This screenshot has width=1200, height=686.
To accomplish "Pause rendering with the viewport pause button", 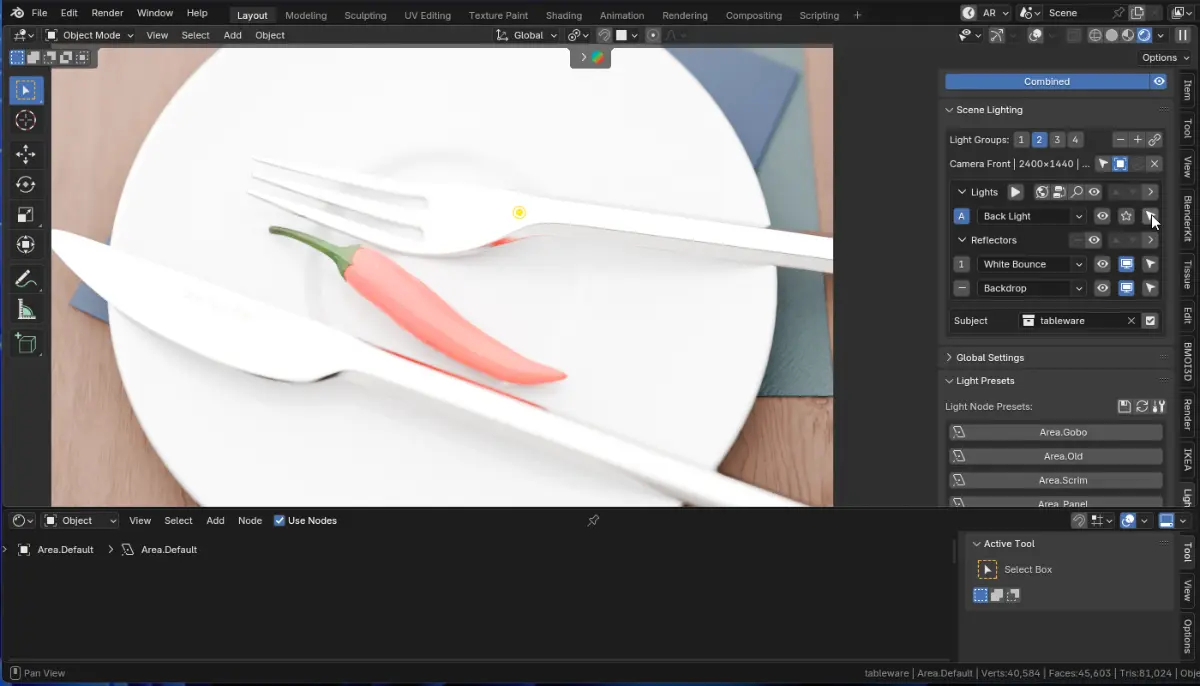I will pos(1182,35).
